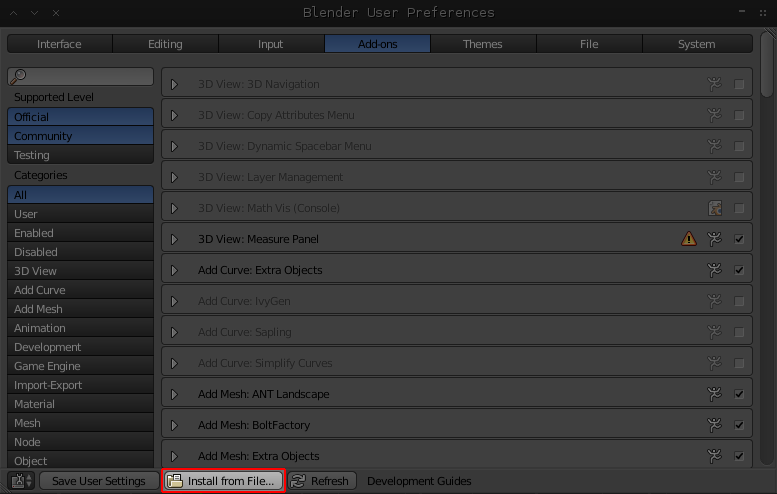
Task: Click the community icon for 3D Navigation
Action: tap(714, 84)
